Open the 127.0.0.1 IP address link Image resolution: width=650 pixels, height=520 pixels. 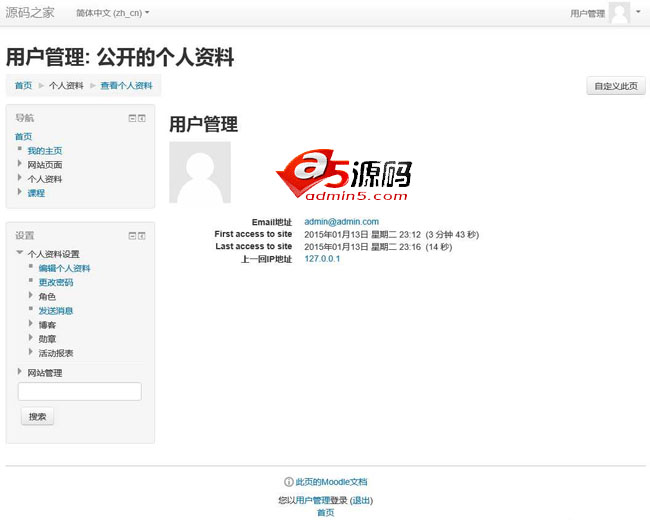click(x=322, y=259)
